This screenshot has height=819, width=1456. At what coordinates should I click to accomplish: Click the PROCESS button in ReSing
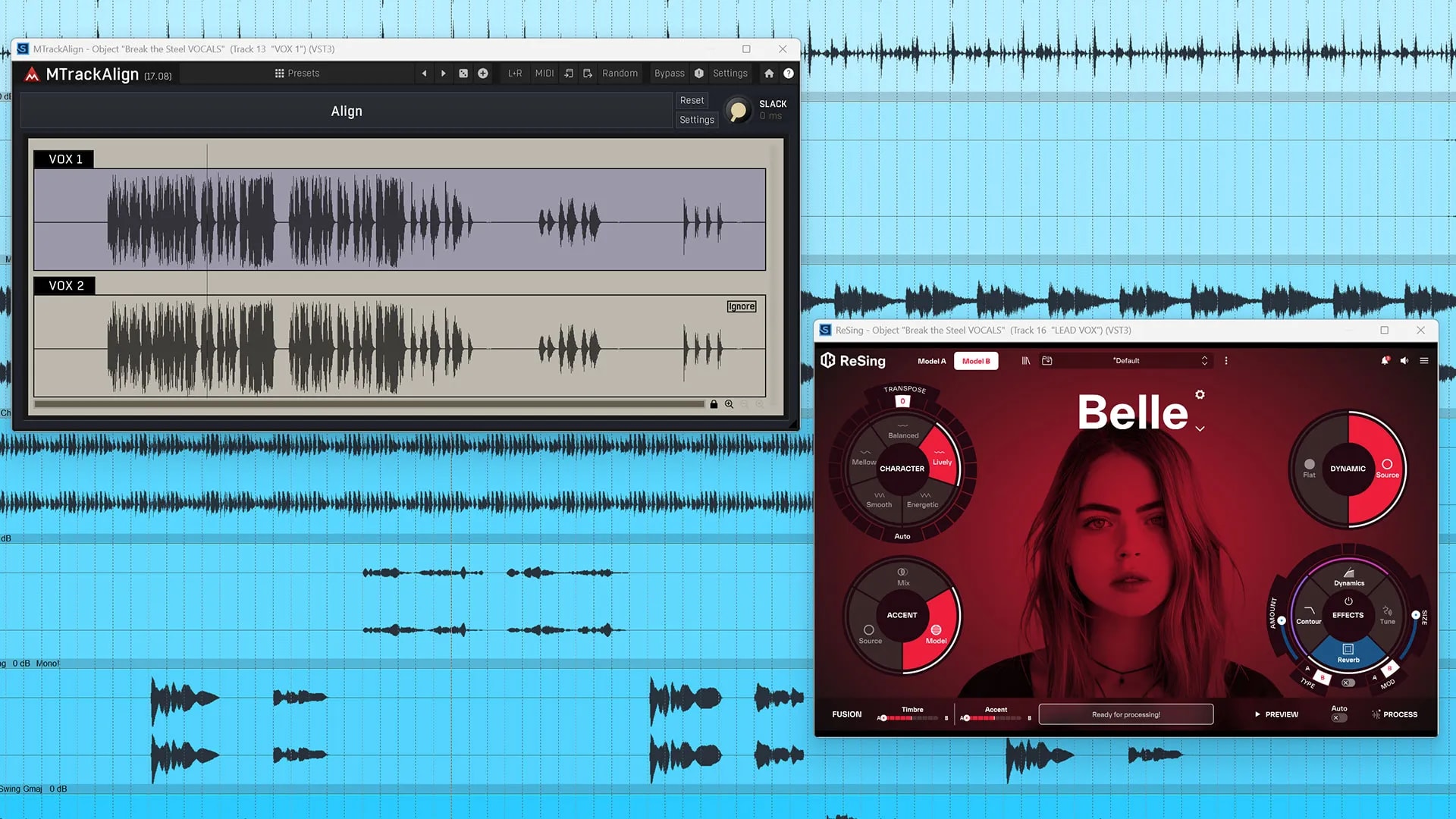coord(1394,714)
